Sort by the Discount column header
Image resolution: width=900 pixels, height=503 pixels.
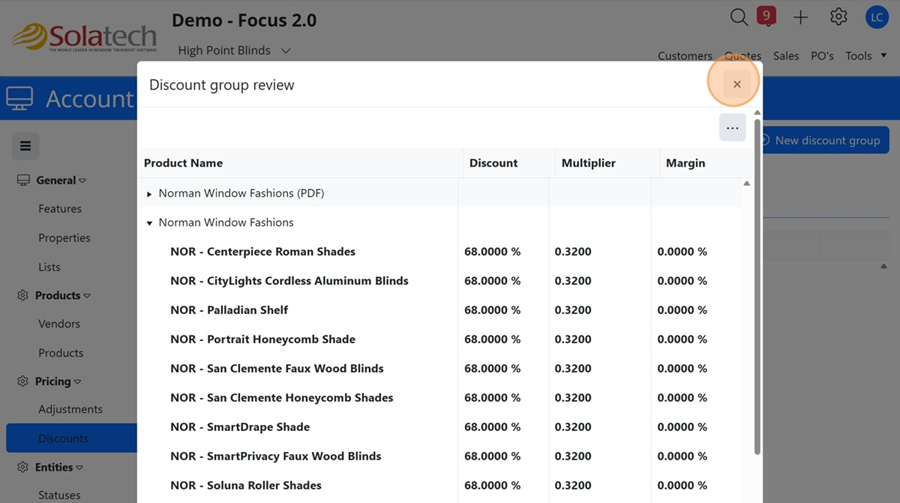point(493,163)
